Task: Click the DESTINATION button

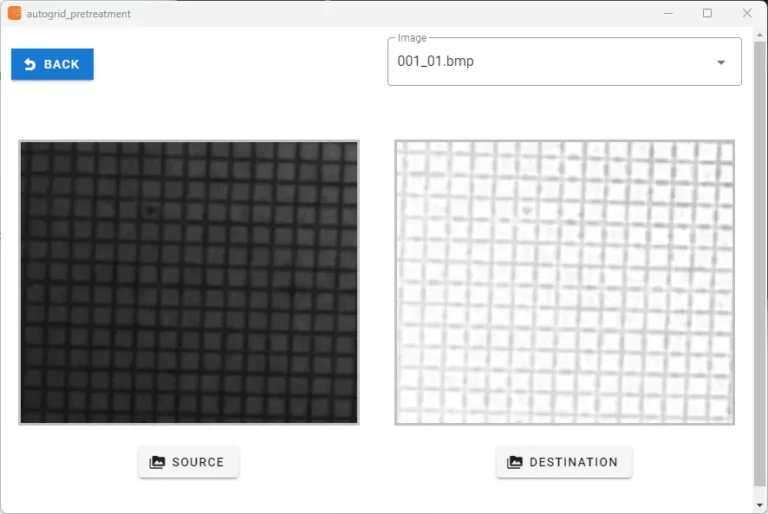Action: click(564, 462)
